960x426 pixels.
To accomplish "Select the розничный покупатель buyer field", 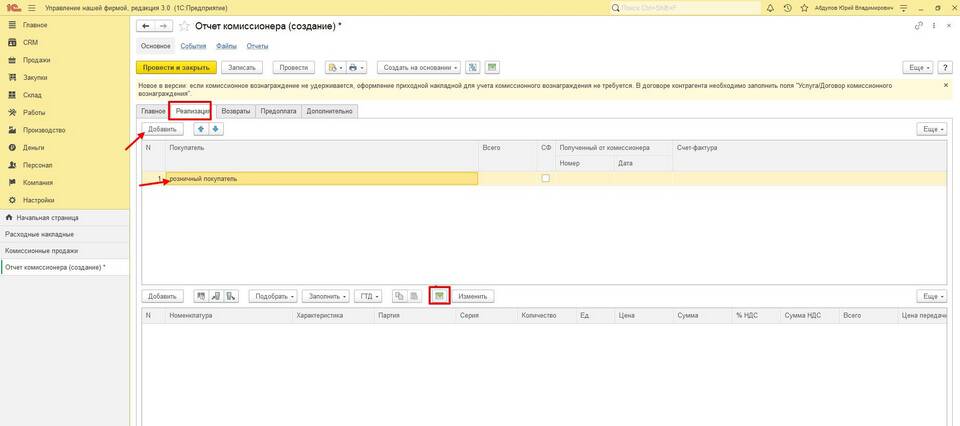I will click(320, 178).
